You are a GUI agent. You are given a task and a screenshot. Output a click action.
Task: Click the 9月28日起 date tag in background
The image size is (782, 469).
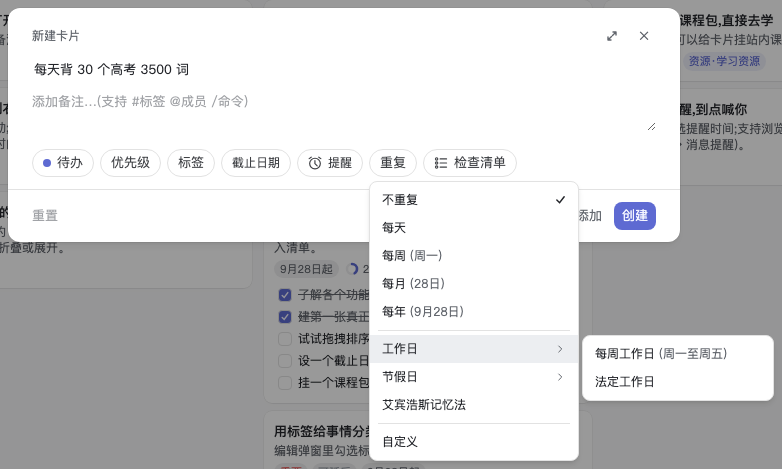click(x=306, y=269)
